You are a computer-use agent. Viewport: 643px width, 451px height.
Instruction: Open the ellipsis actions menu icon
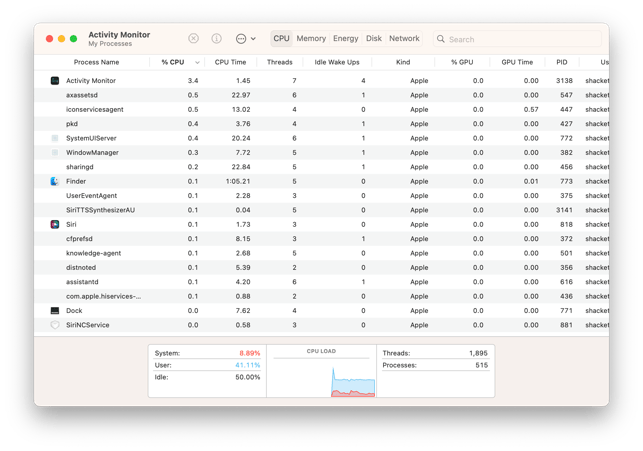241,39
